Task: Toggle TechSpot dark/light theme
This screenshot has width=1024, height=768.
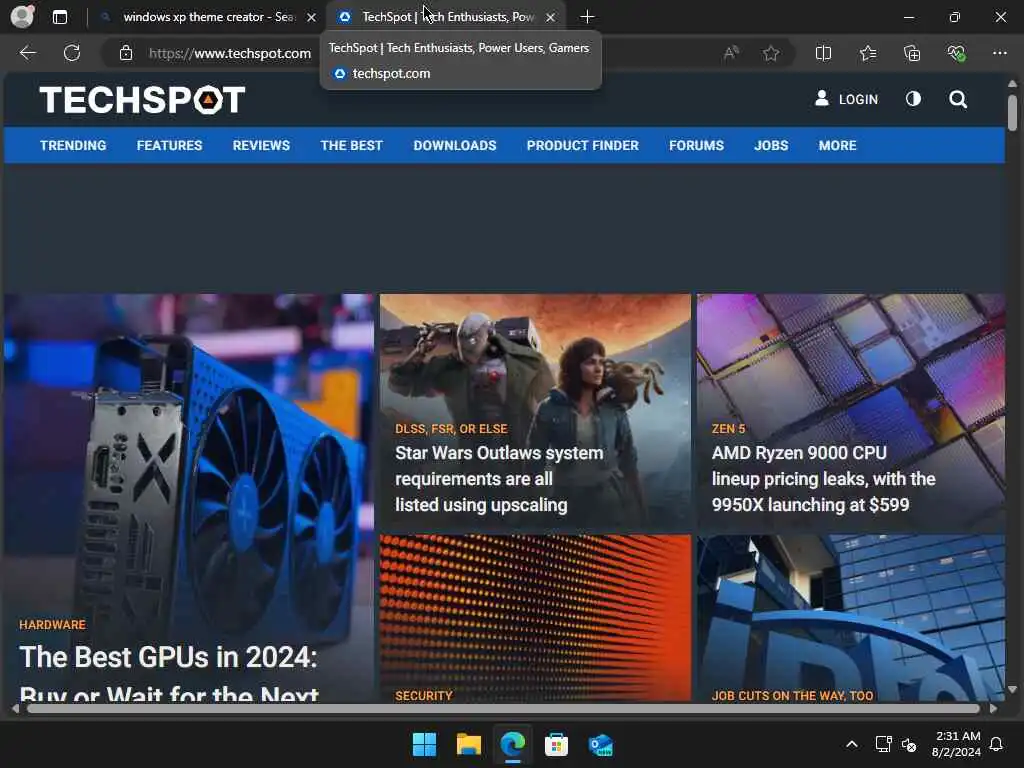Action: pyautogui.click(x=913, y=99)
